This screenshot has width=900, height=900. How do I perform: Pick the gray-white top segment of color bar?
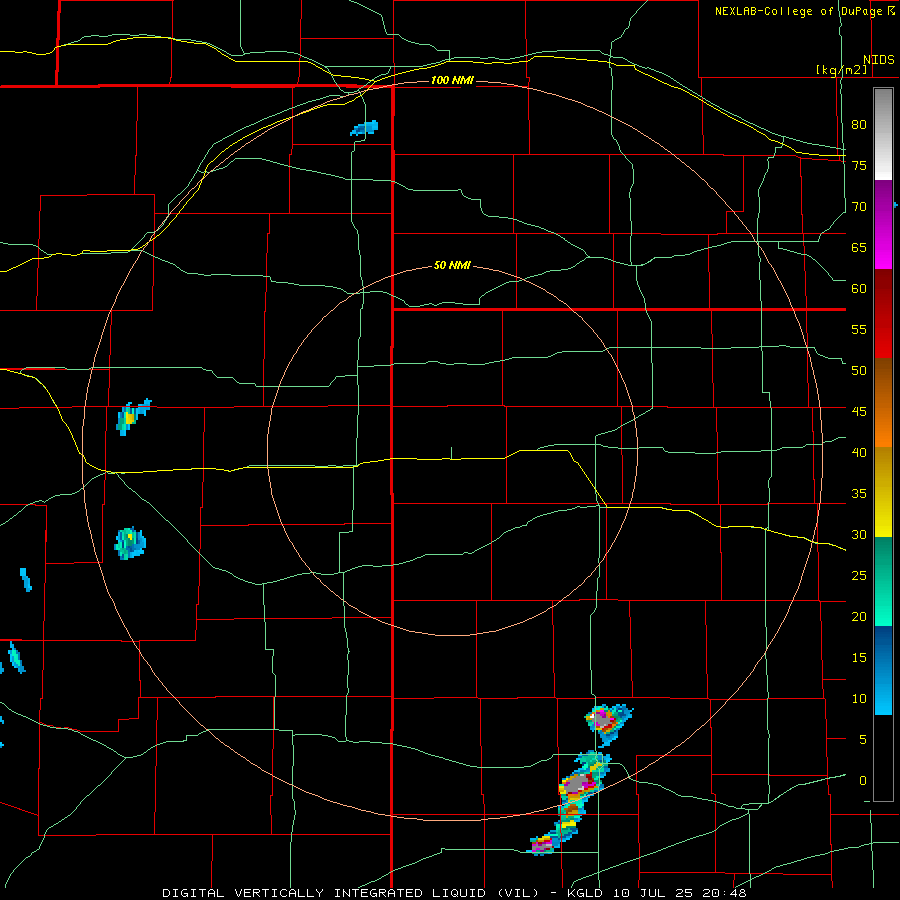883,134
